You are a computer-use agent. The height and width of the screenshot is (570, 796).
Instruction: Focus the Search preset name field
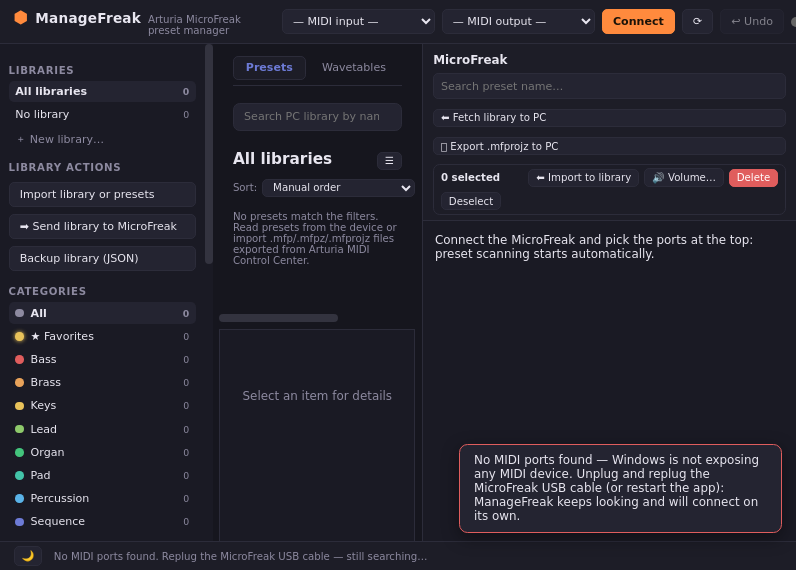pyautogui.click(x=609, y=86)
